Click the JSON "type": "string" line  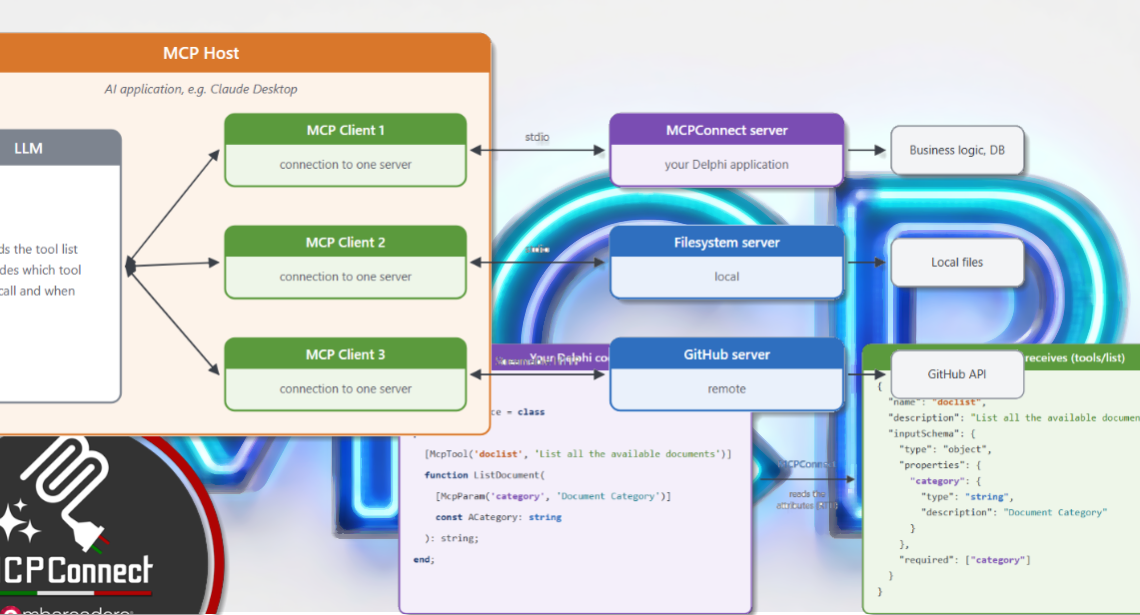pos(966,497)
